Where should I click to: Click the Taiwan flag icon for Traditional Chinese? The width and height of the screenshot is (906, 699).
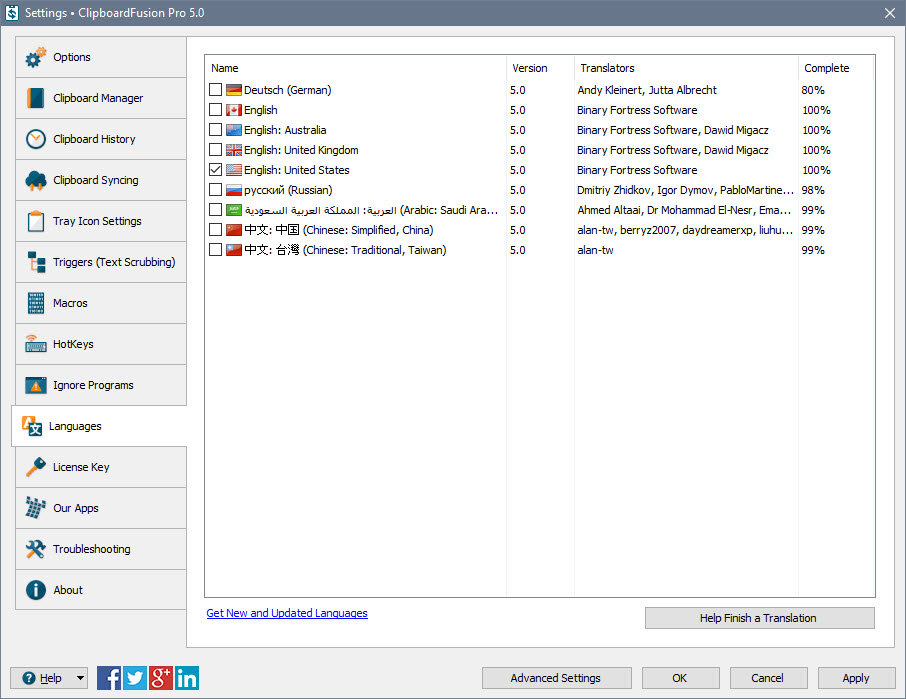click(234, 250)
